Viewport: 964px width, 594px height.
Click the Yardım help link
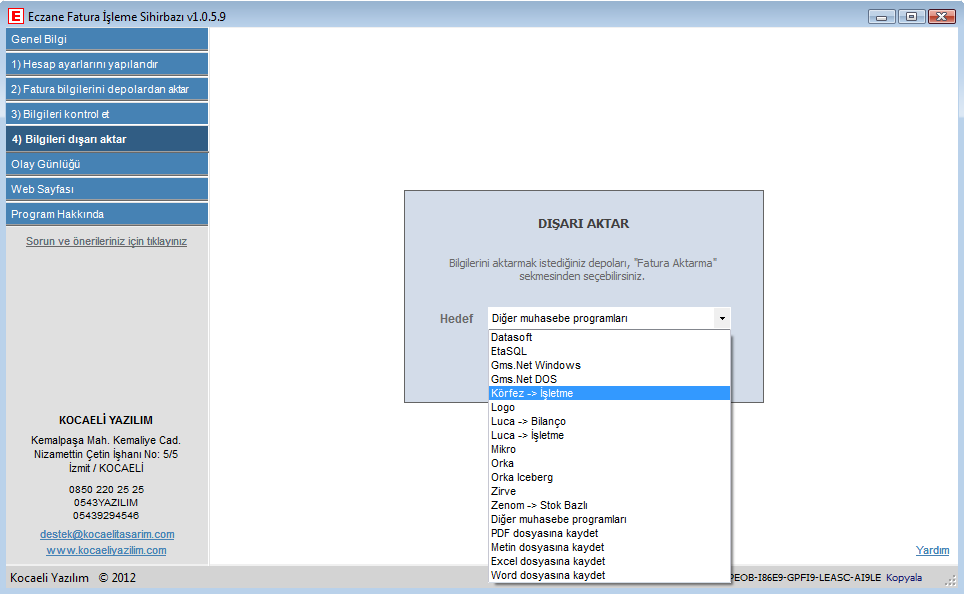[x=932, y=550]
